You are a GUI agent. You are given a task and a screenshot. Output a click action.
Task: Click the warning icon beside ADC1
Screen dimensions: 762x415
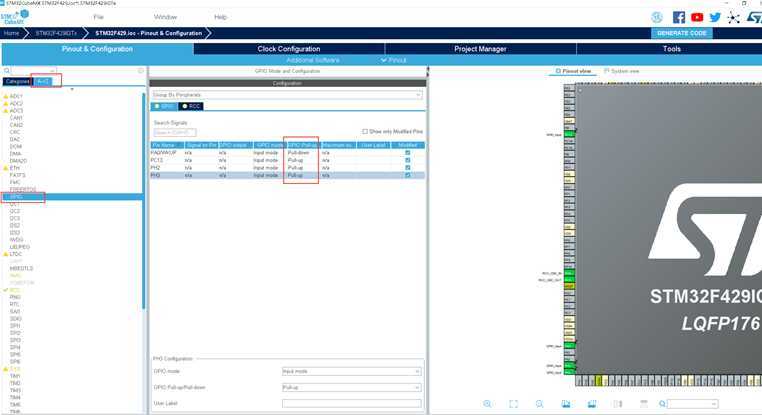pyautogui.click(x=6, y=96)
